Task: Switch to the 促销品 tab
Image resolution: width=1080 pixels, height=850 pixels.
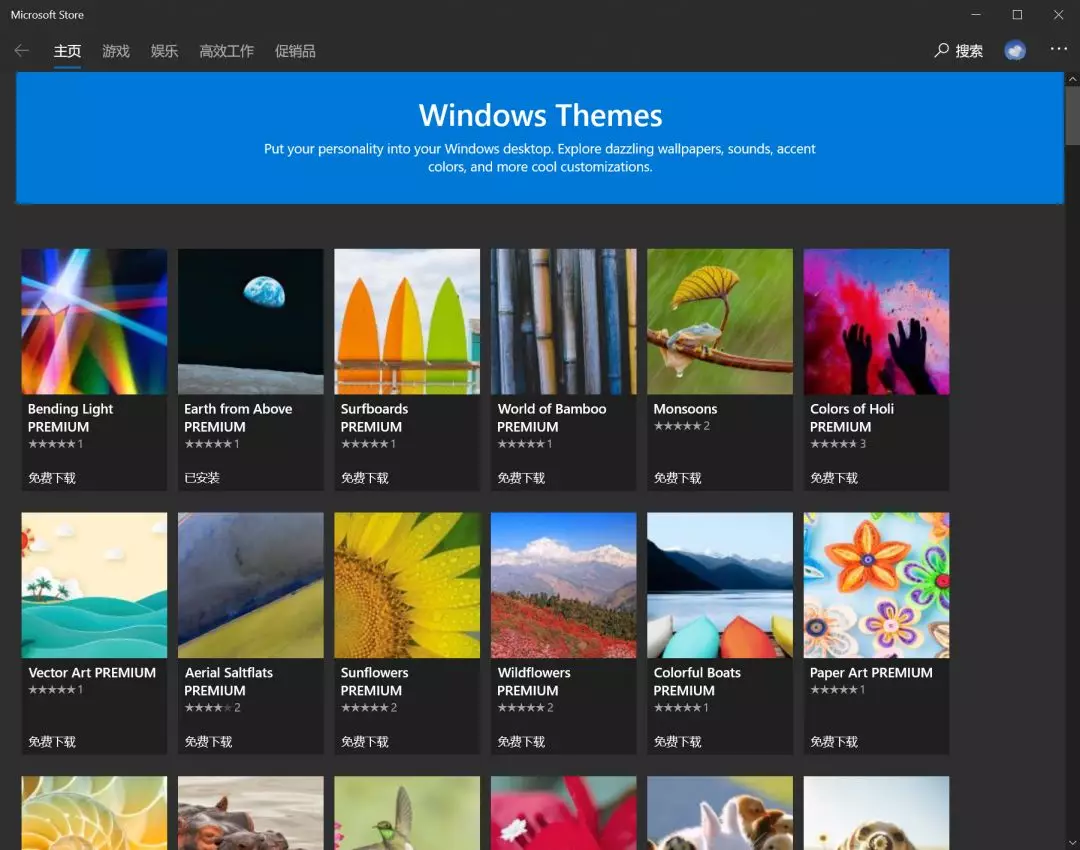Action: [295, 51]
